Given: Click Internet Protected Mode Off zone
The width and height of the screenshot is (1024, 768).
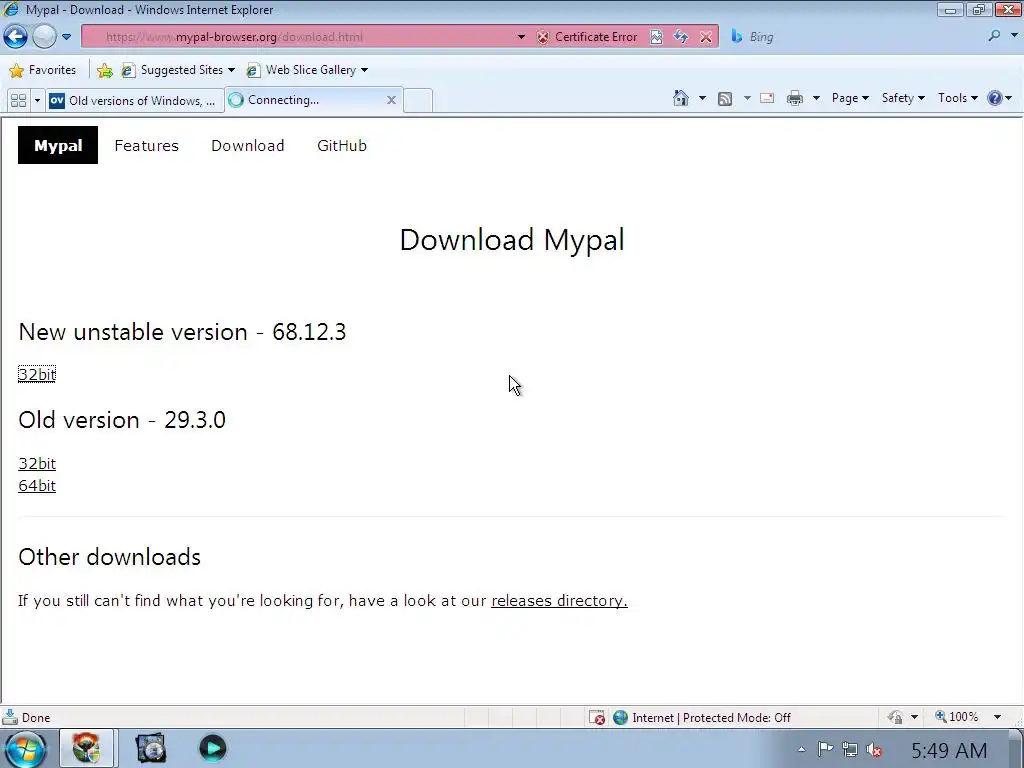Looking at the screenshot, I should point(703,718).
